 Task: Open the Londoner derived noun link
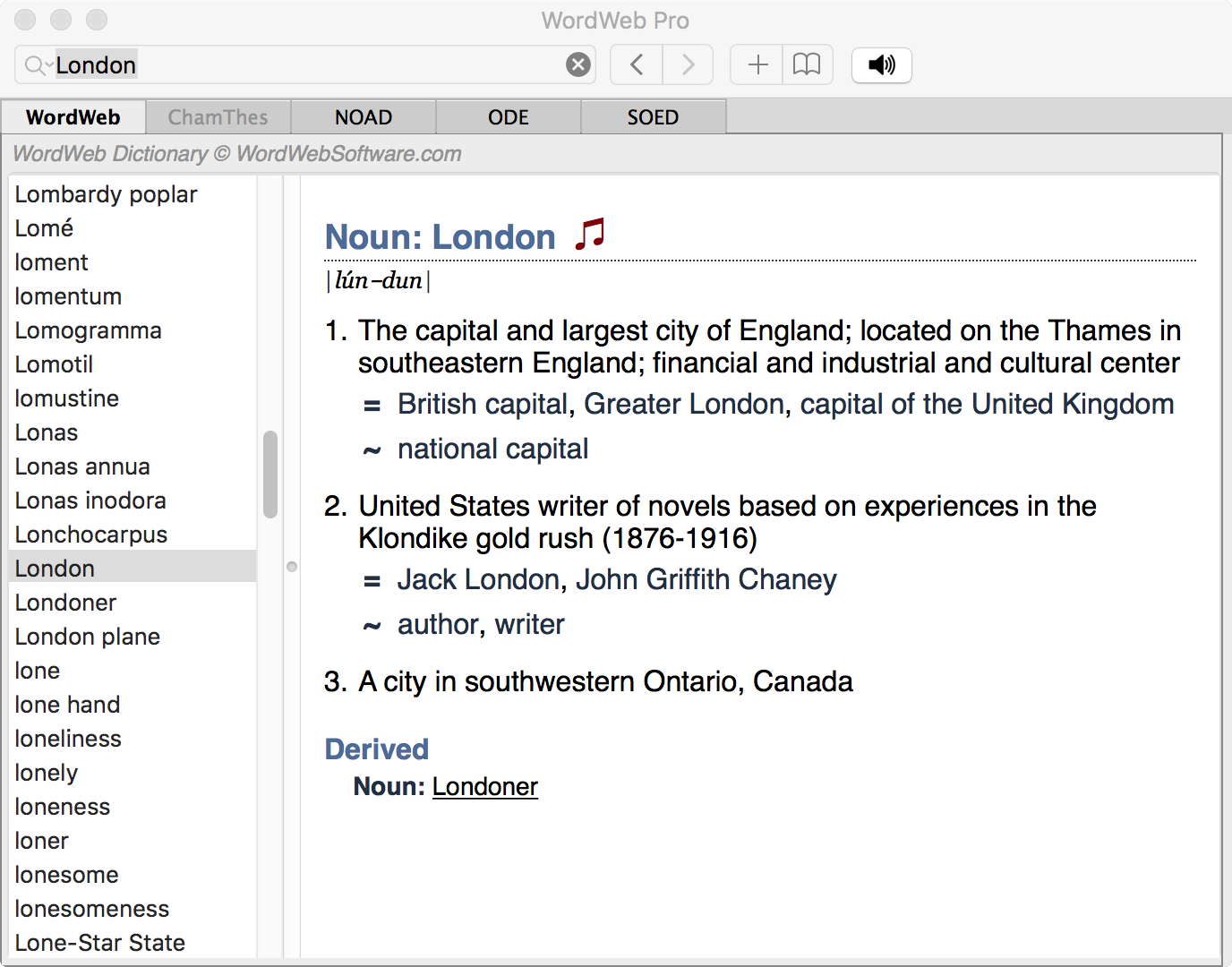pyautogui.click(x=484, y=786)
